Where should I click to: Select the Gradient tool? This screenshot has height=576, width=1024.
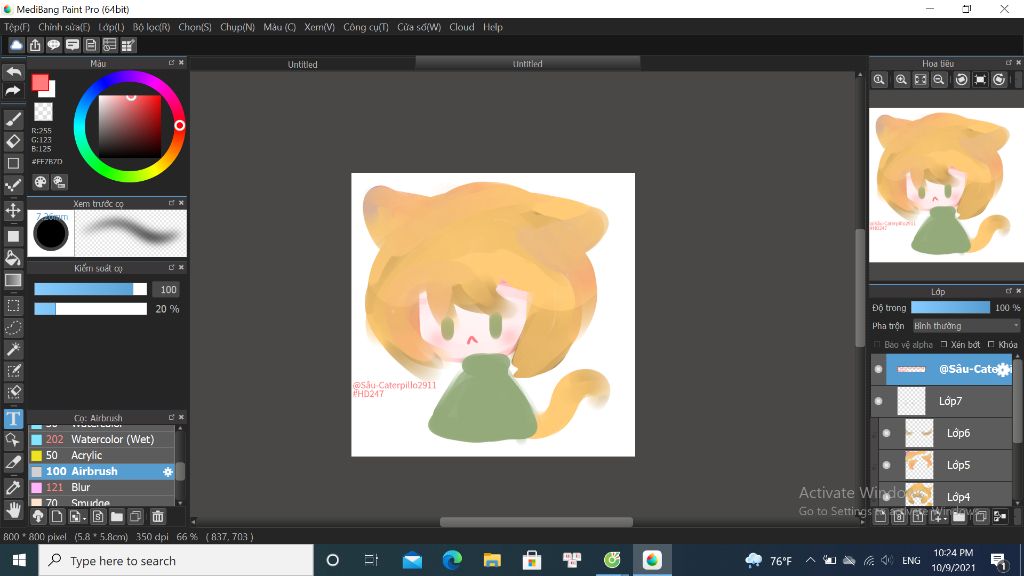coord(13,281)
